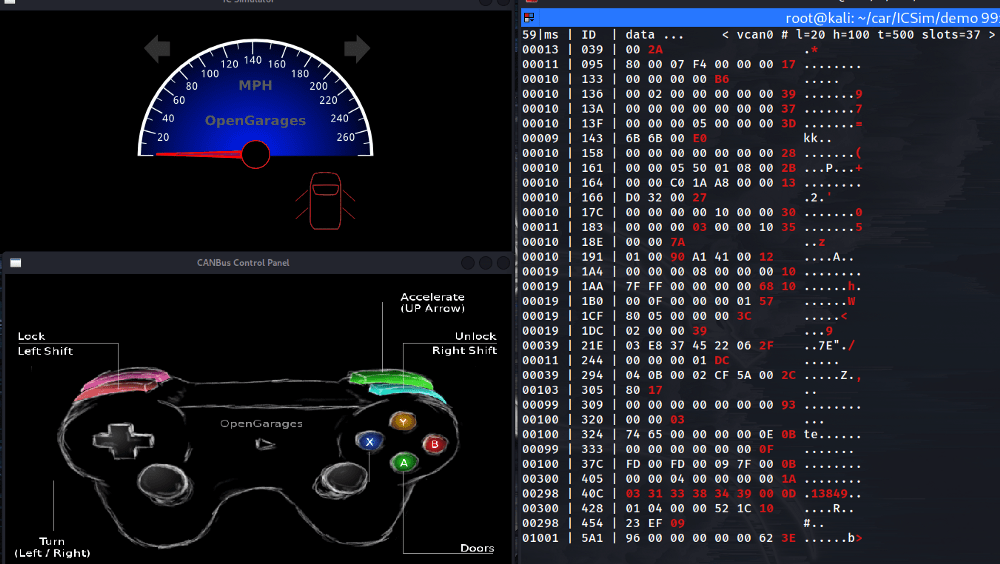The height and width of the screenshot is (564, 1000).
Task: Click CAN ID '13A' in the sniffer list
Action: 592,109
